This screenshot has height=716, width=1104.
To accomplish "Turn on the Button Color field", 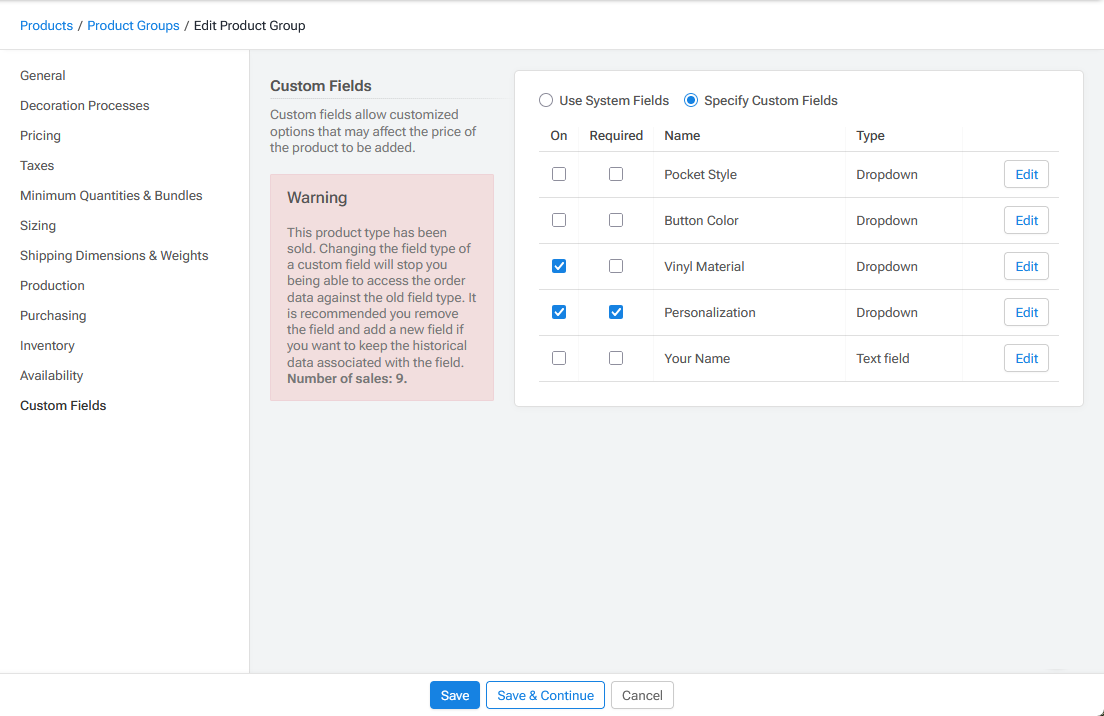I will pos(558,220).
